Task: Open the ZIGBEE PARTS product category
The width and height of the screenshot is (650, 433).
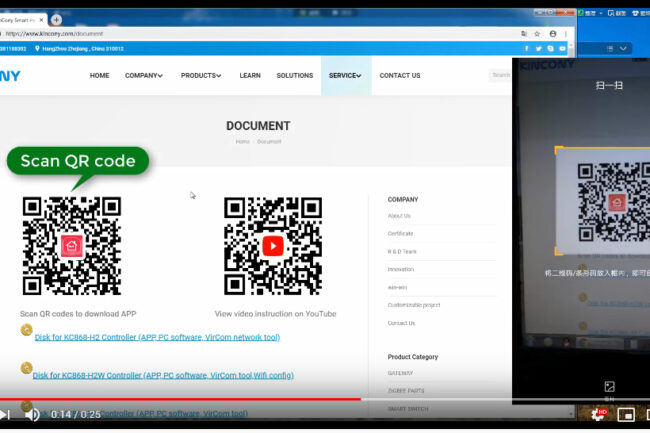Action: click(406, 391)
